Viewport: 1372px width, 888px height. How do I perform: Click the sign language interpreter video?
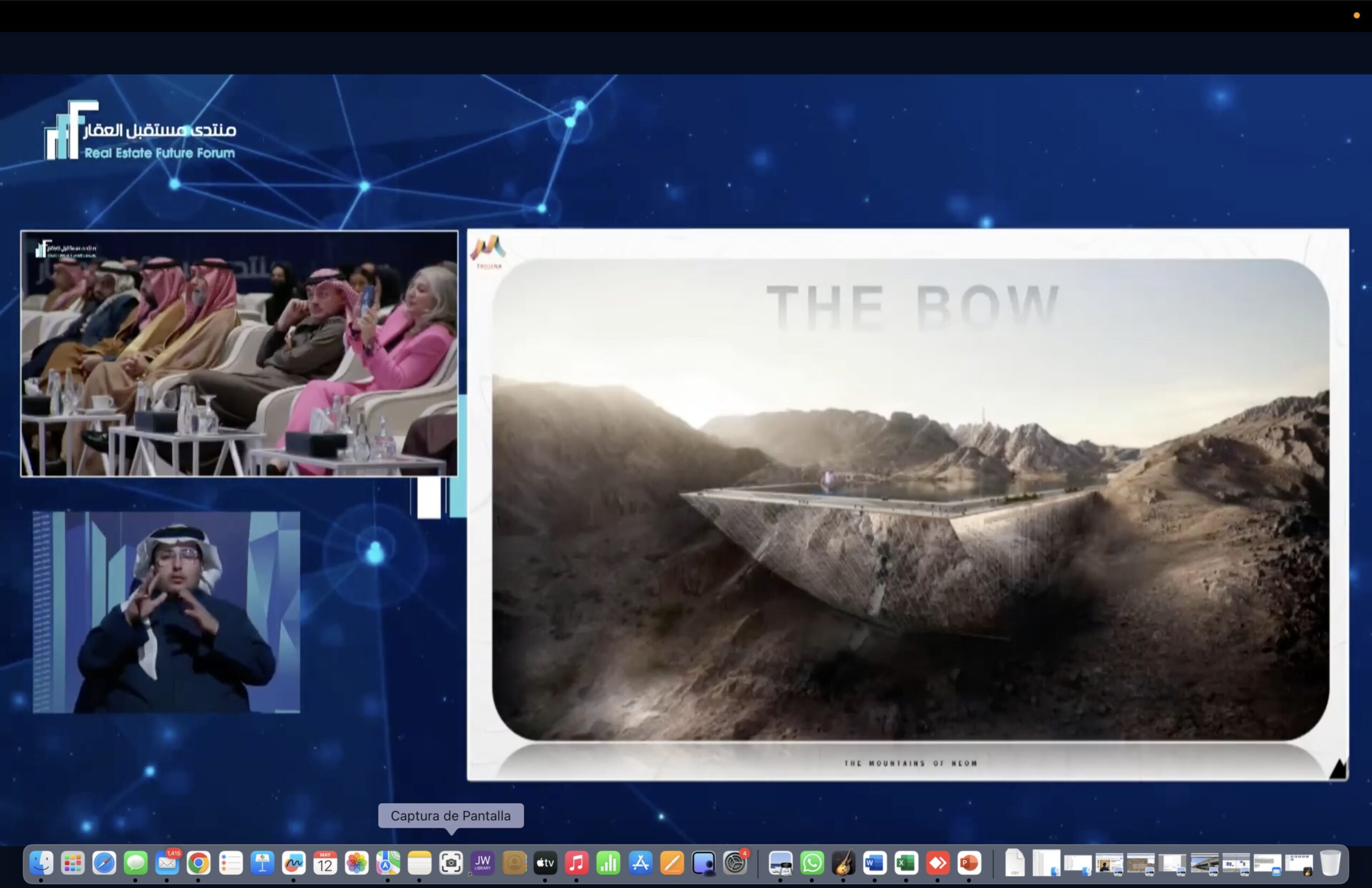pyautogui.click(x=167, y=612)
